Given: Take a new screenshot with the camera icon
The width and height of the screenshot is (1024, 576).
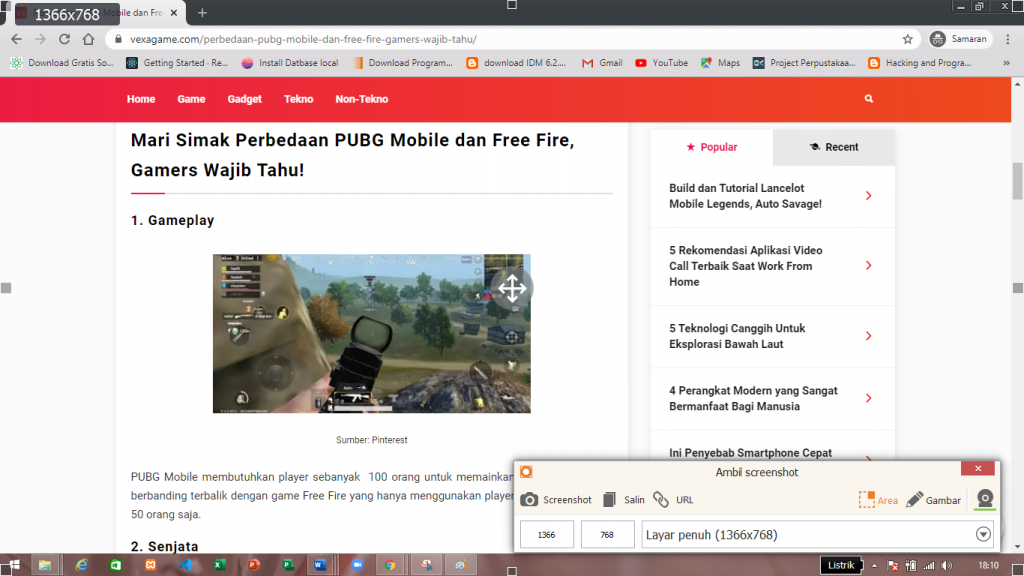Looking at the screenshot, I should [528, 500].
